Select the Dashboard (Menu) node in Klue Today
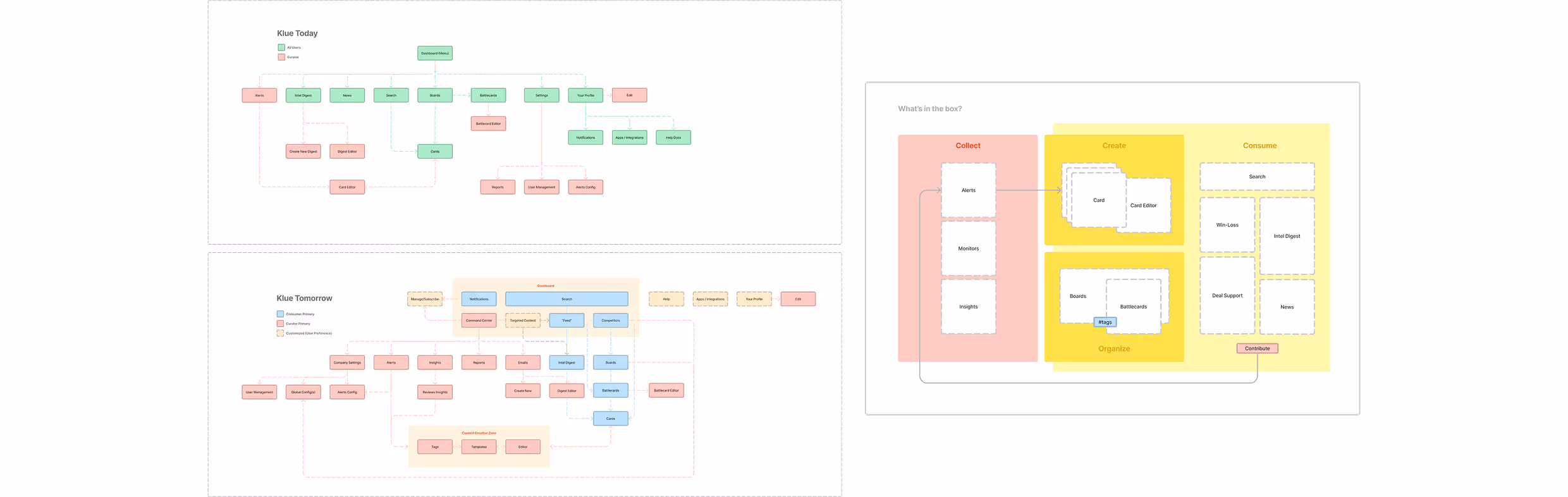Screen dimensions: 1568x497 435,53
